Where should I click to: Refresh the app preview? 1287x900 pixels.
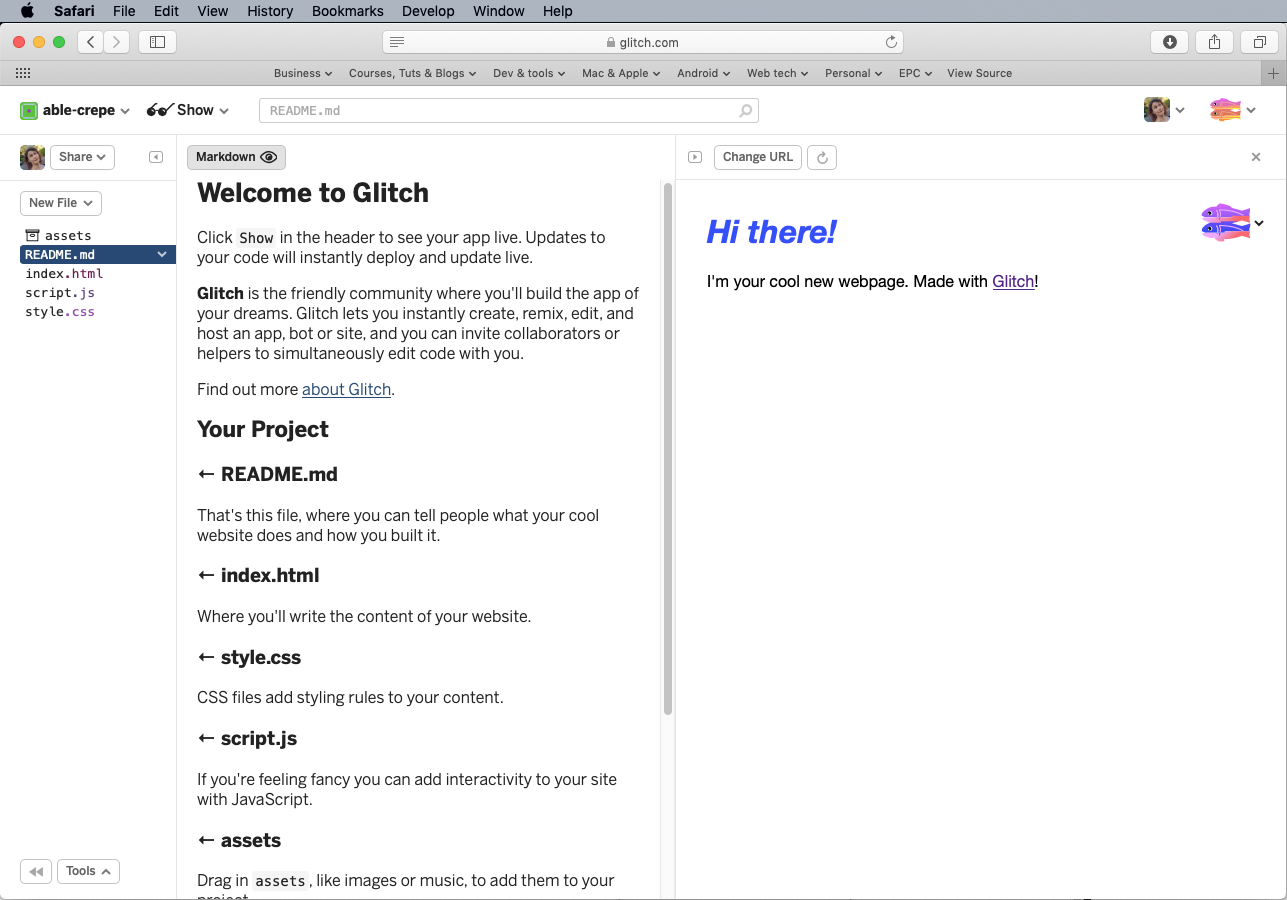[x=822, y=157]
